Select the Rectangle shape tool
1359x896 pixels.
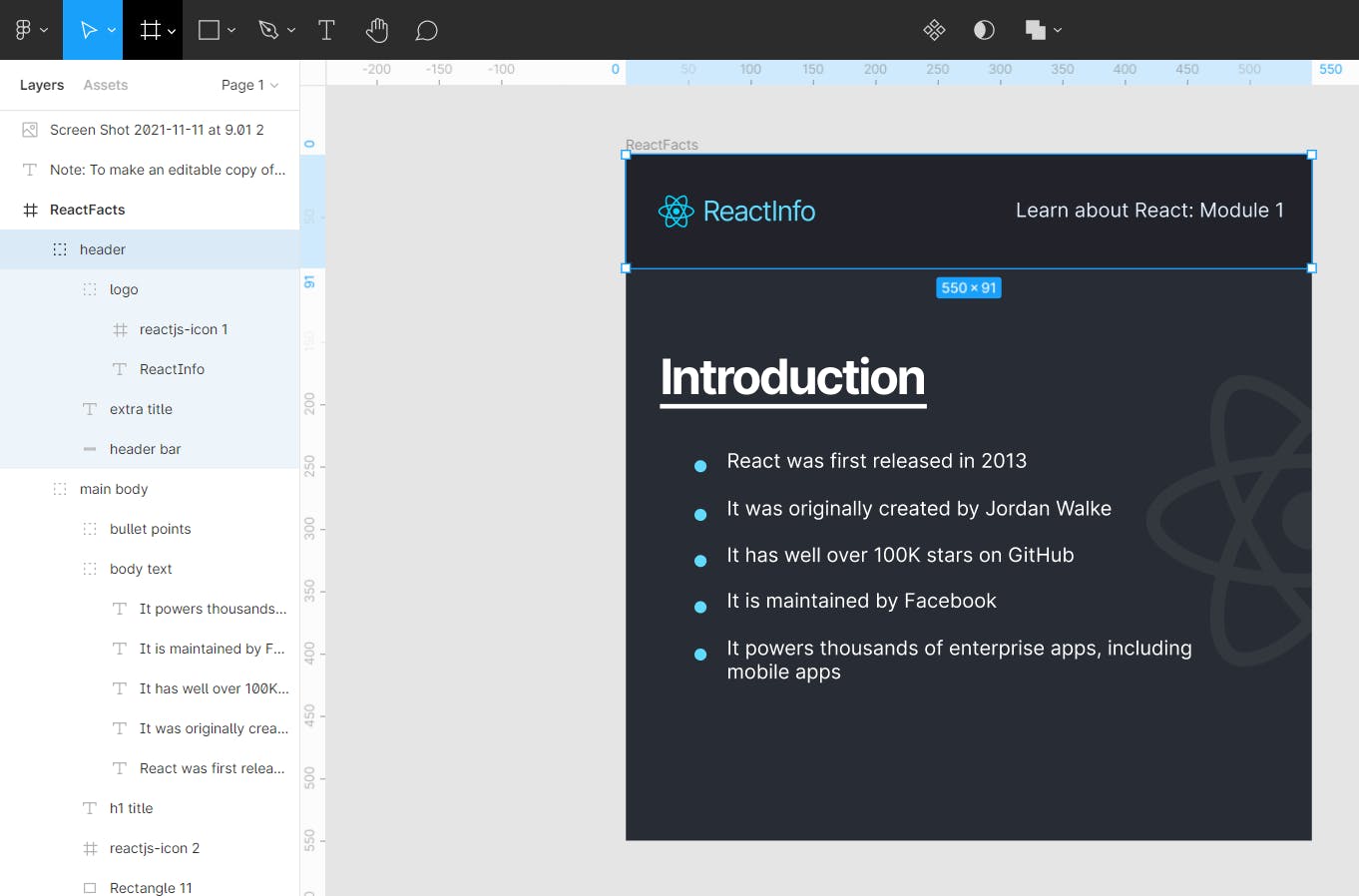pos(209,30)
